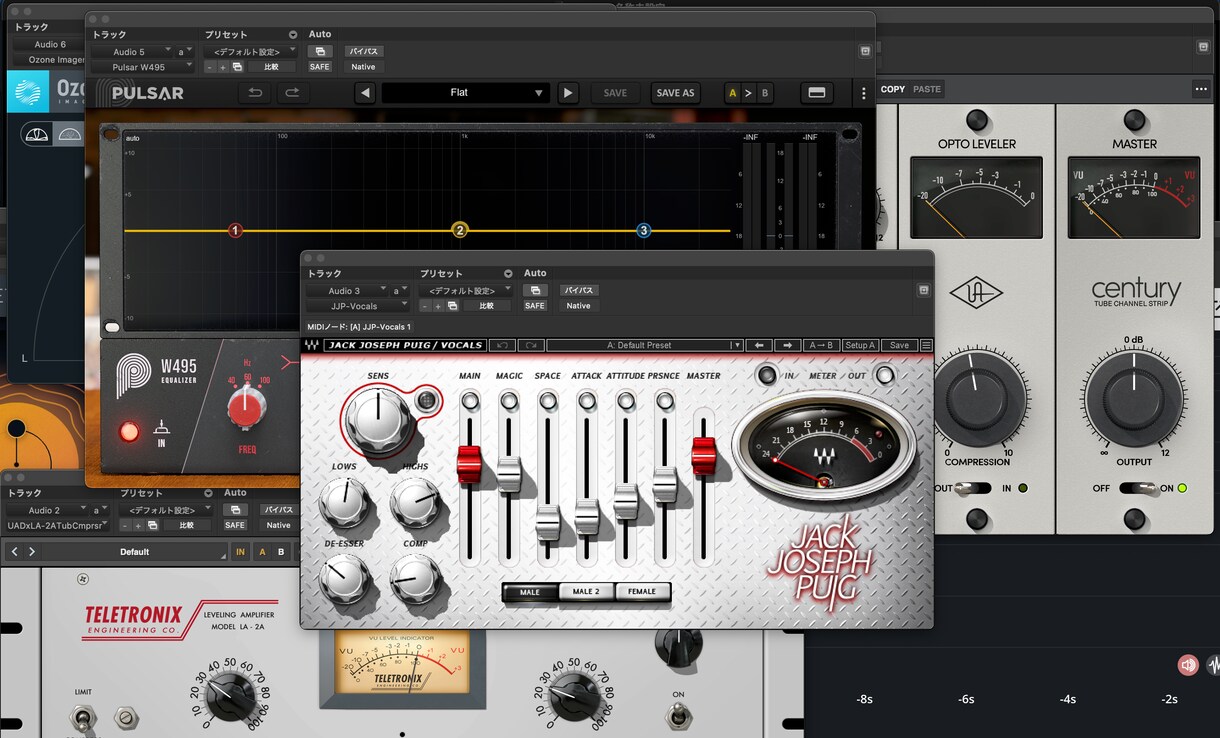Image resolution: width=1220 pixels, height=738 pixels.
Task: Click the COMPRESSION knob on Century Opto Leveler
Action: (x=977, y=397)
